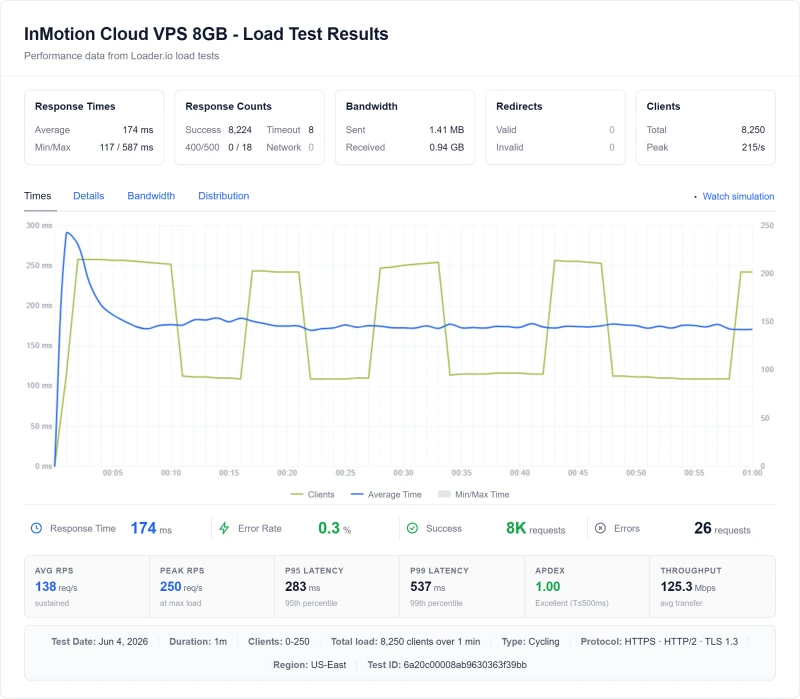The image size is (800, 699).
Task: Open the Distribution tab
Action: (x=223, y=196)
